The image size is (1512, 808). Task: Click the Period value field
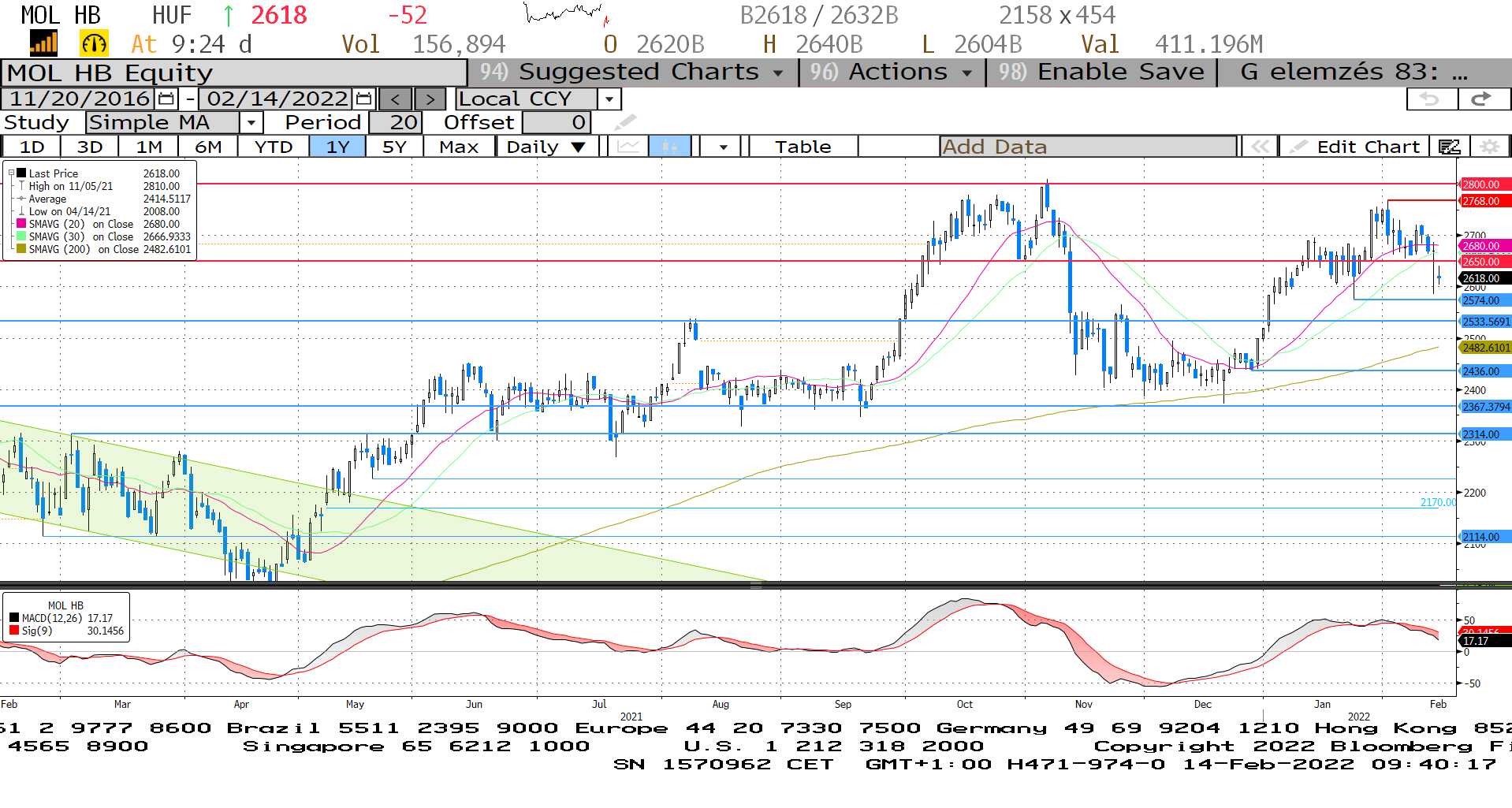click(396, 122)
